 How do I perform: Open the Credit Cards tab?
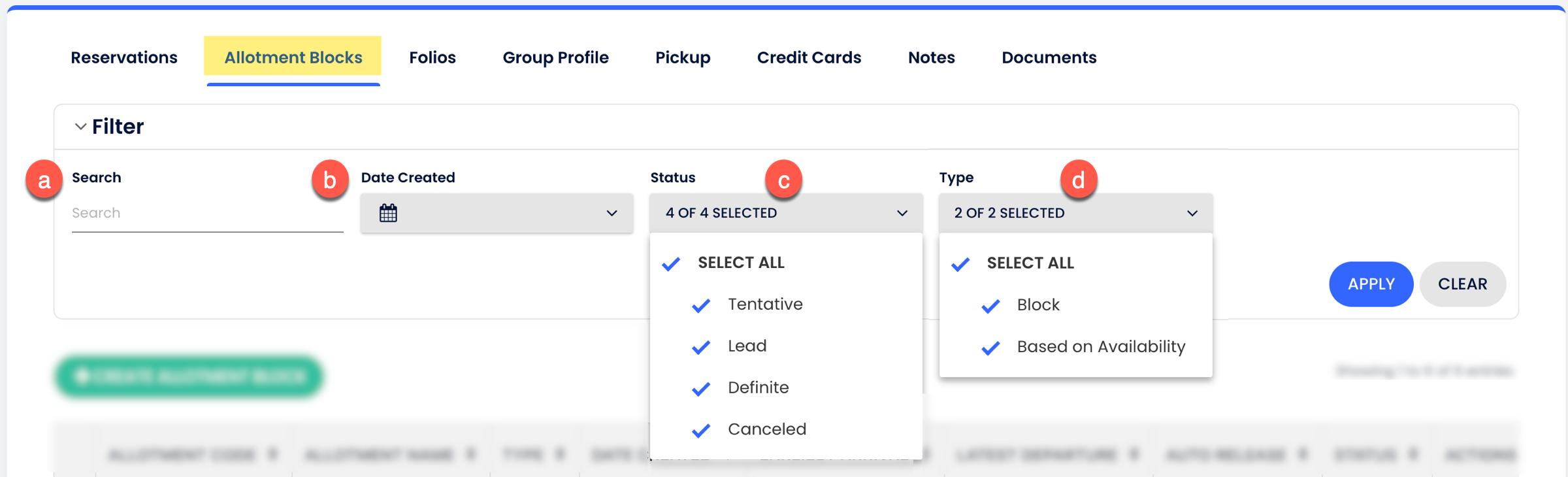(x=809, y=58)
